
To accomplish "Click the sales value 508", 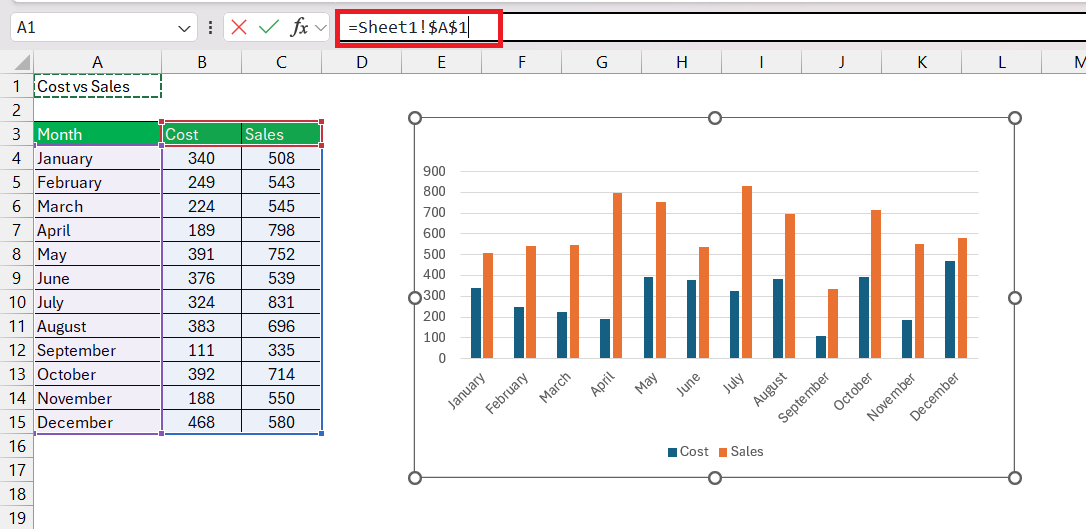I will tap(281, 158).
